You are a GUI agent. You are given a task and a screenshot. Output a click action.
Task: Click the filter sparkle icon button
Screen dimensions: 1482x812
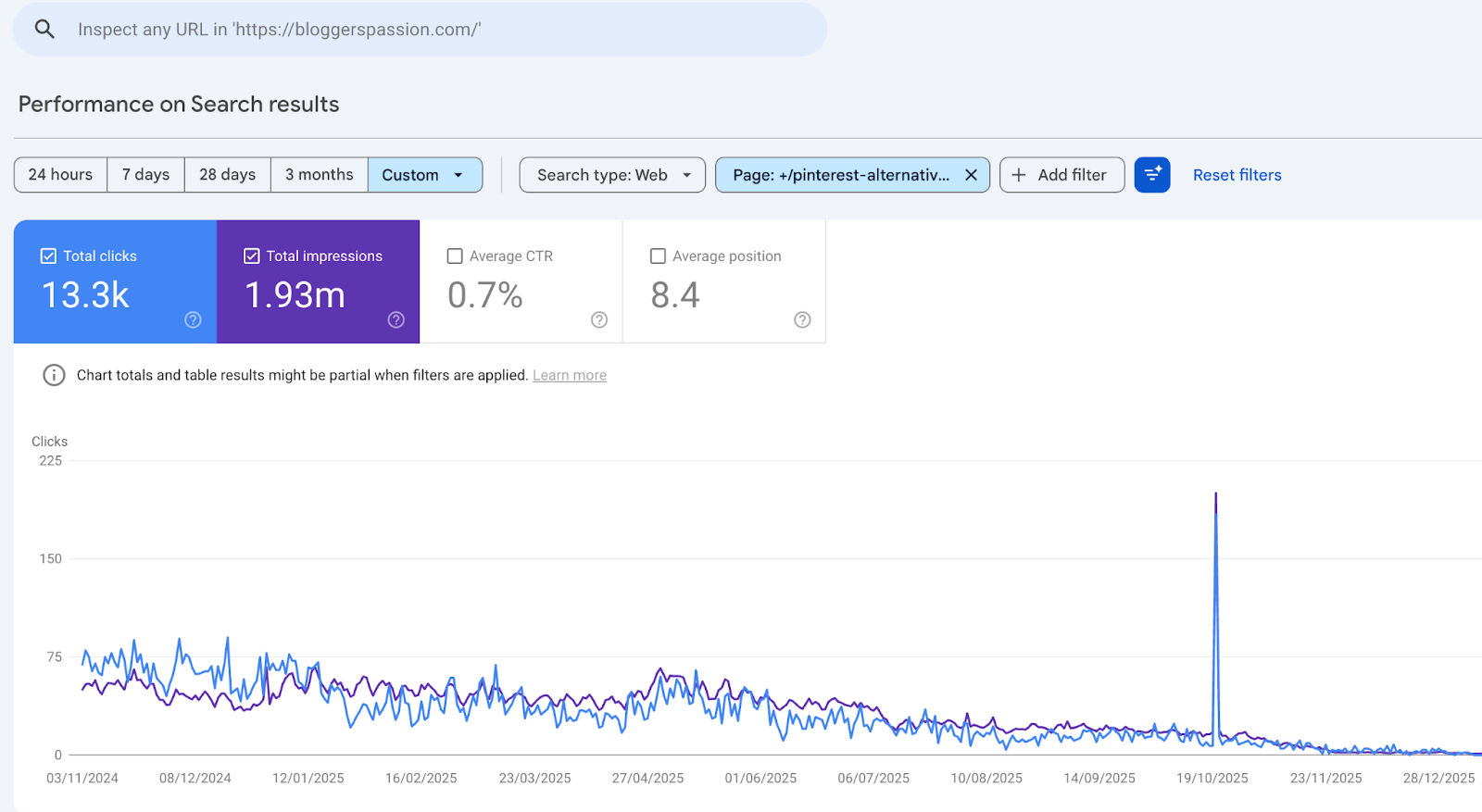pos(1152,175)
